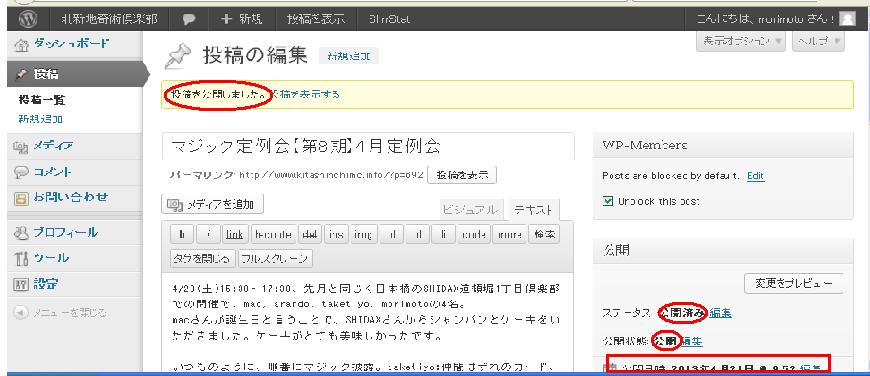870x376 pixels.
Task: Click 編集 link next to ステータス
Action: [x=720, y=313]
